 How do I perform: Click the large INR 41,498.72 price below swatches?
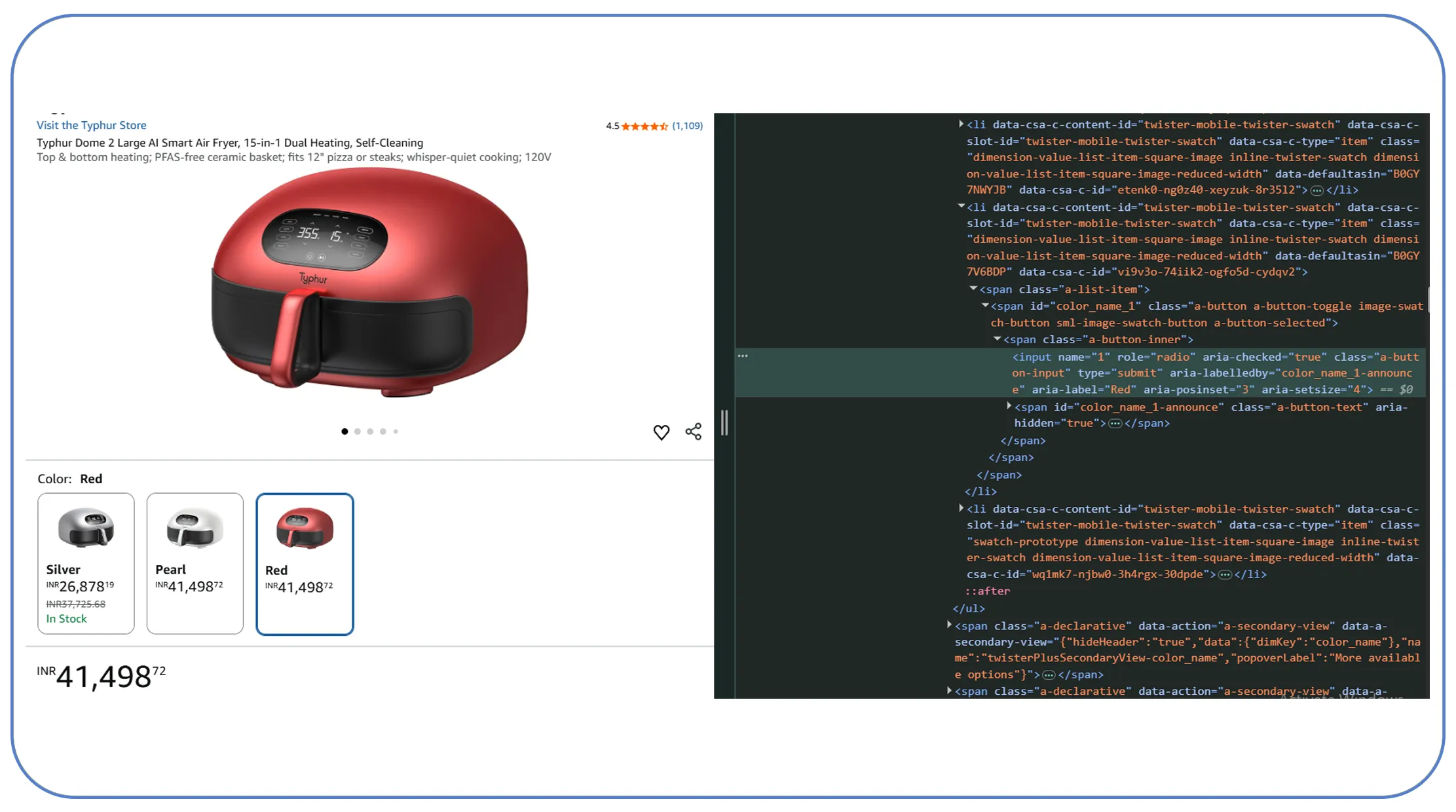click(102, 676)
